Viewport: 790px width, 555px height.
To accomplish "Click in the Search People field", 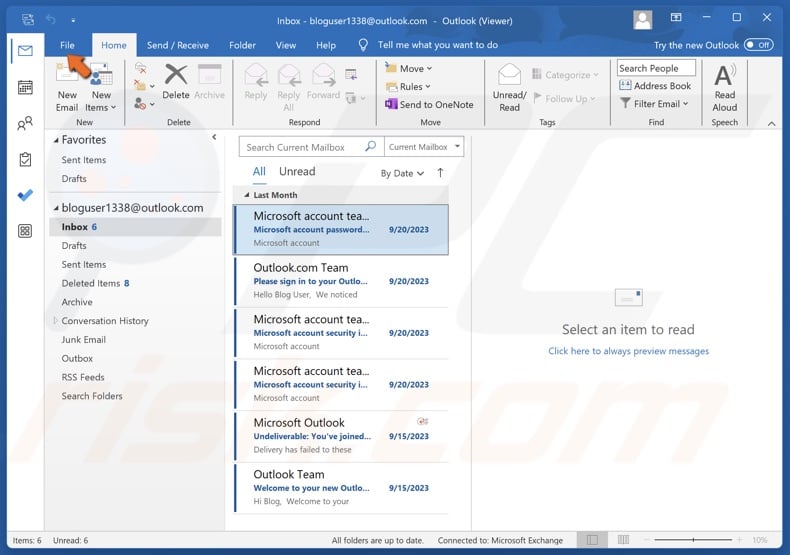I will 656,68.
